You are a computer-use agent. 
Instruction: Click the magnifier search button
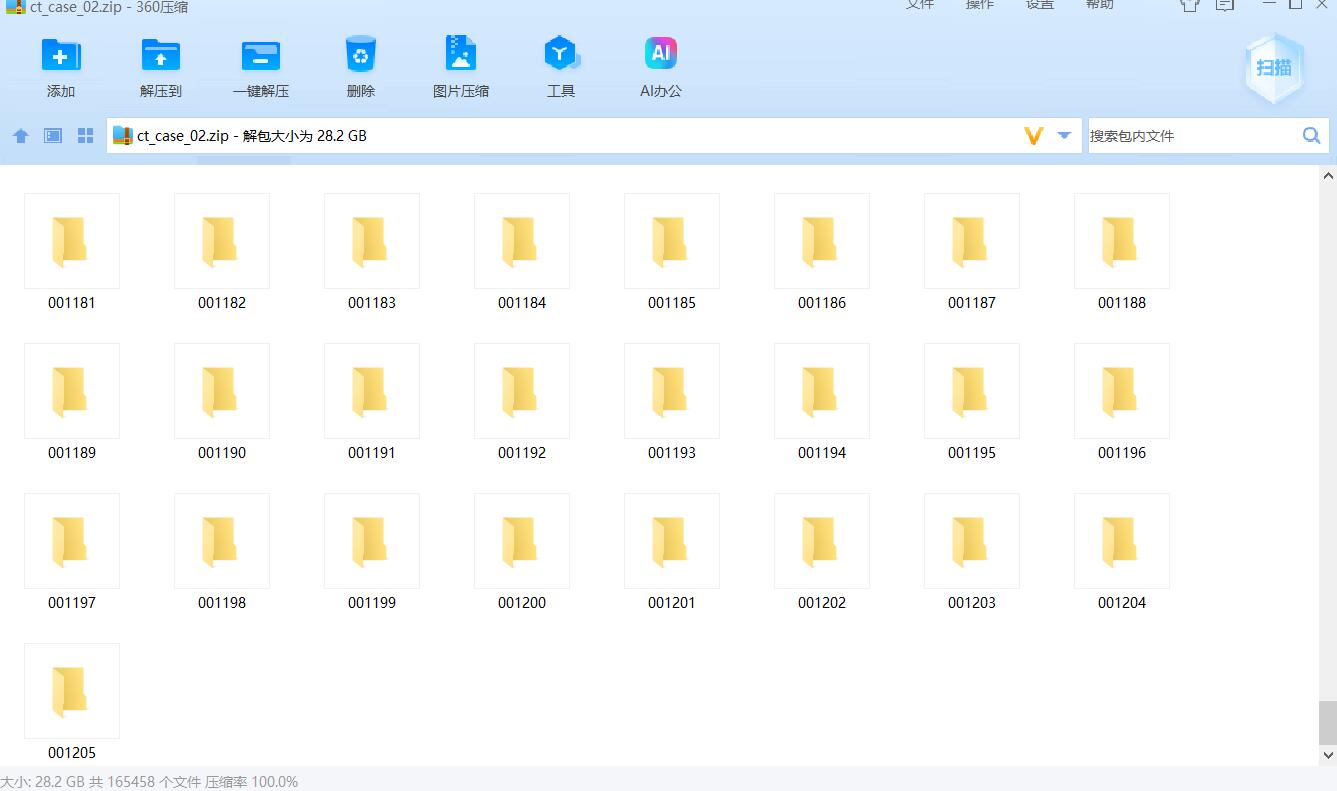pos(1311,136)
